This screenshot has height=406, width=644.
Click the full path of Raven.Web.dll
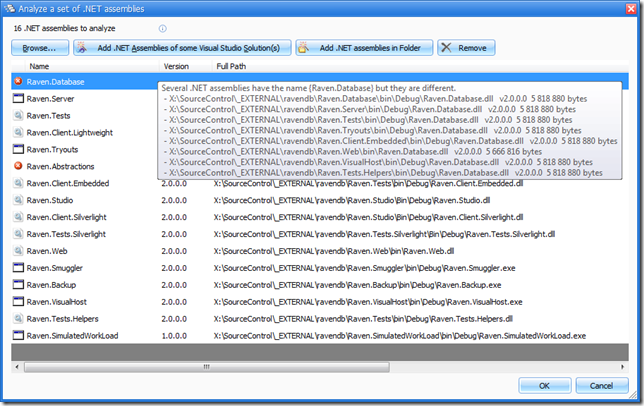(334, 251)
